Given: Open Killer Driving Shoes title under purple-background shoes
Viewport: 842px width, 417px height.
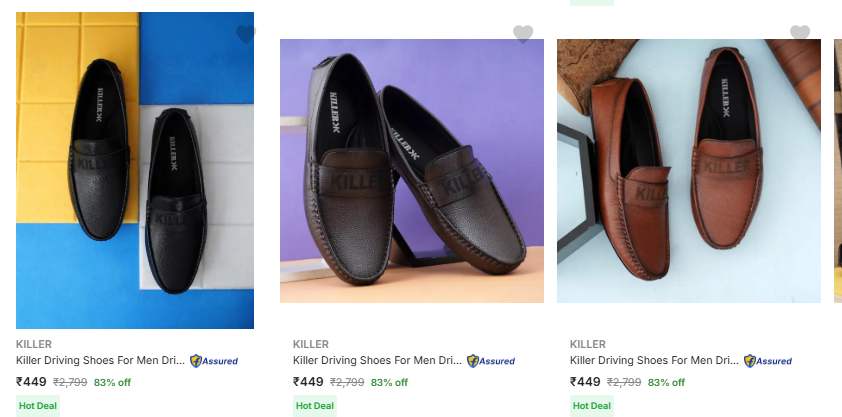Looking at the screenshot, I should [x=377, y=361].
